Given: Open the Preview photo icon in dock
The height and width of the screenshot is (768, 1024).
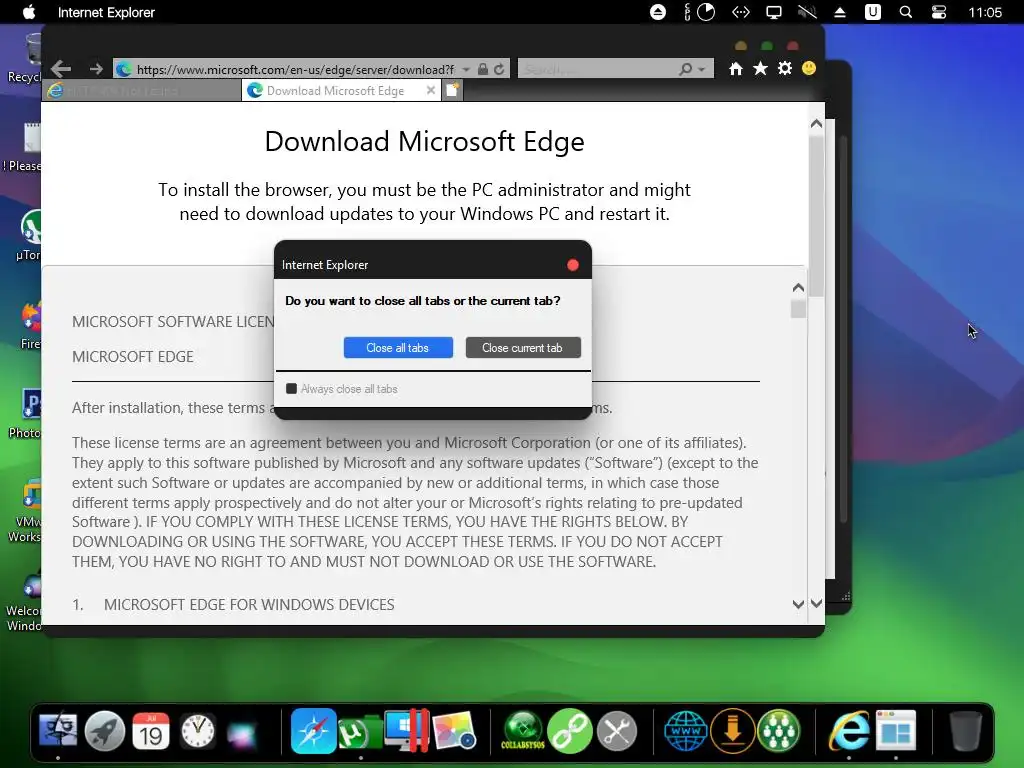Looking at the screenshot, I should click(x=454, y=730).
